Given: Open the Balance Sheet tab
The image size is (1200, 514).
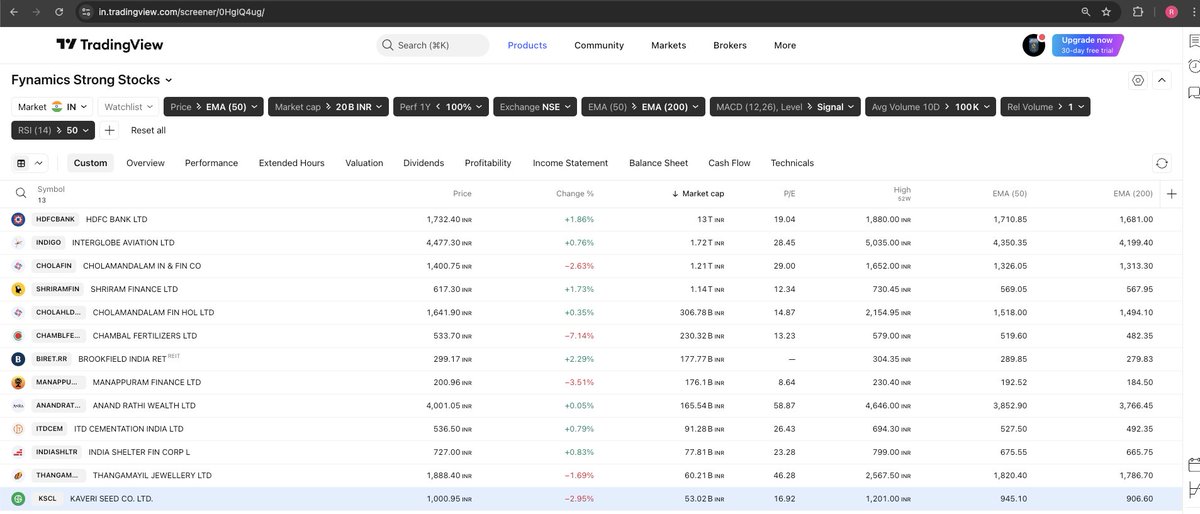Looking at the screenshot, I should (658, 163).
